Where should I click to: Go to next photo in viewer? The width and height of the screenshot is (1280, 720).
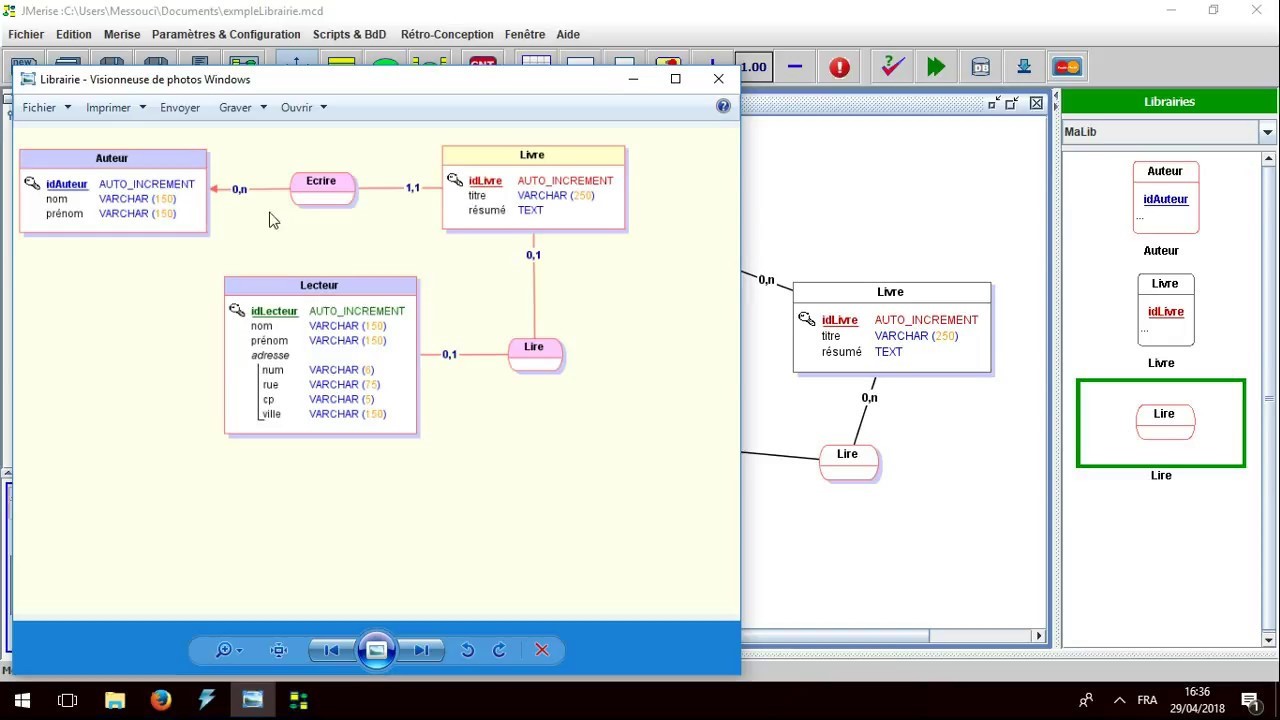422,650
